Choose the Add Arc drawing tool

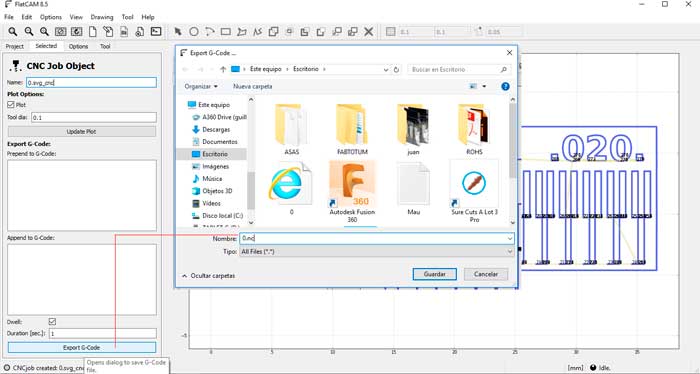point(210,32)
